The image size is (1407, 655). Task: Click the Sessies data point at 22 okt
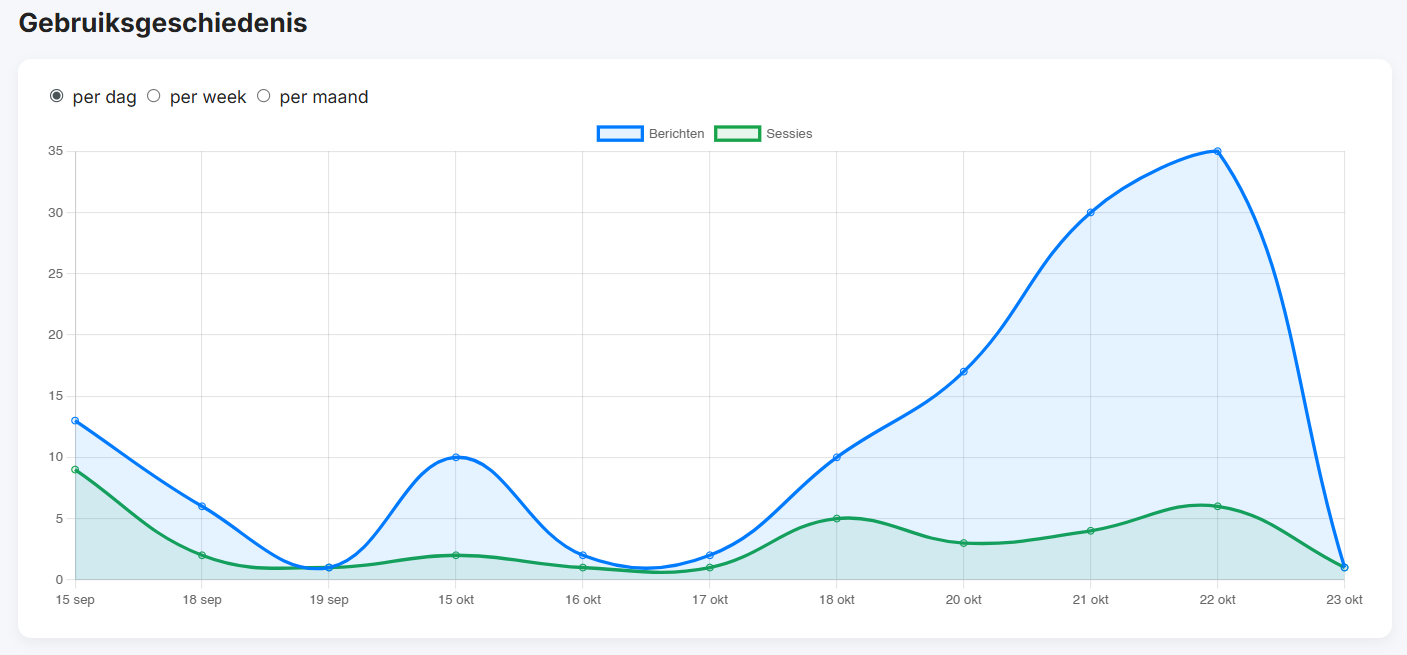click(x=1217, y=506)
